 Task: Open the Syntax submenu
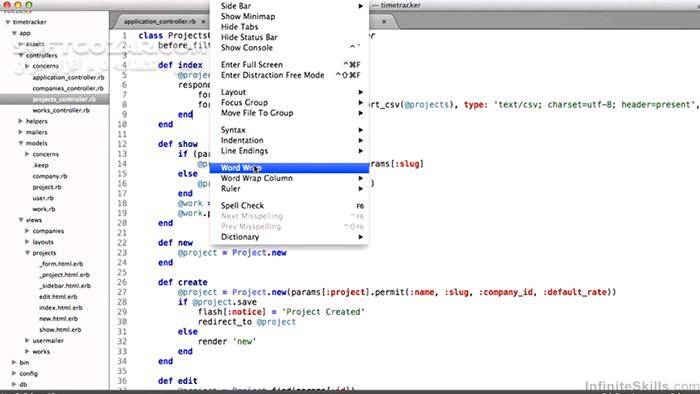[289, 130]
